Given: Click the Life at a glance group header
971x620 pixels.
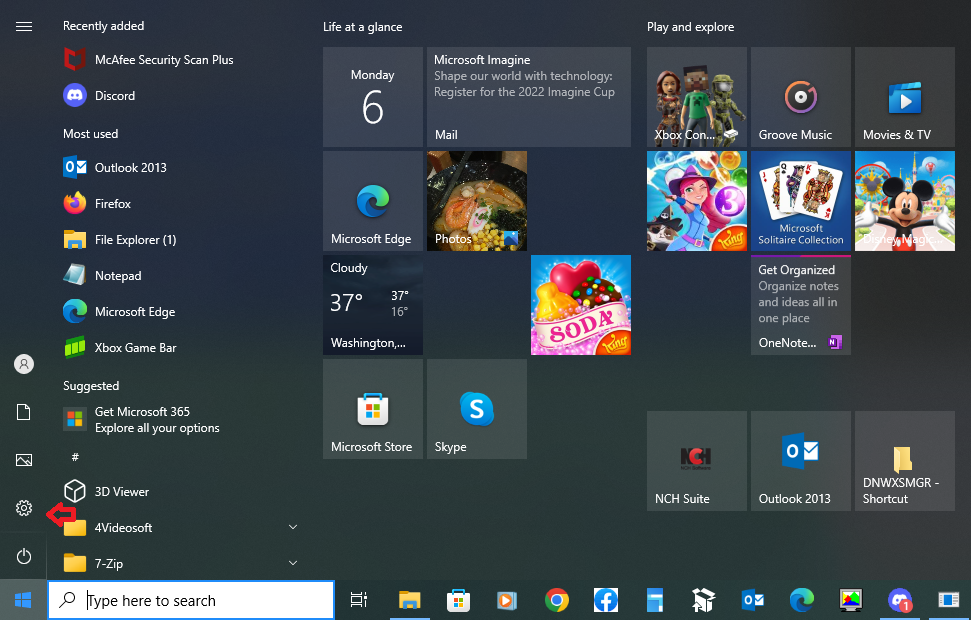Looking at the screenshot, I should (x=362, y=27).
